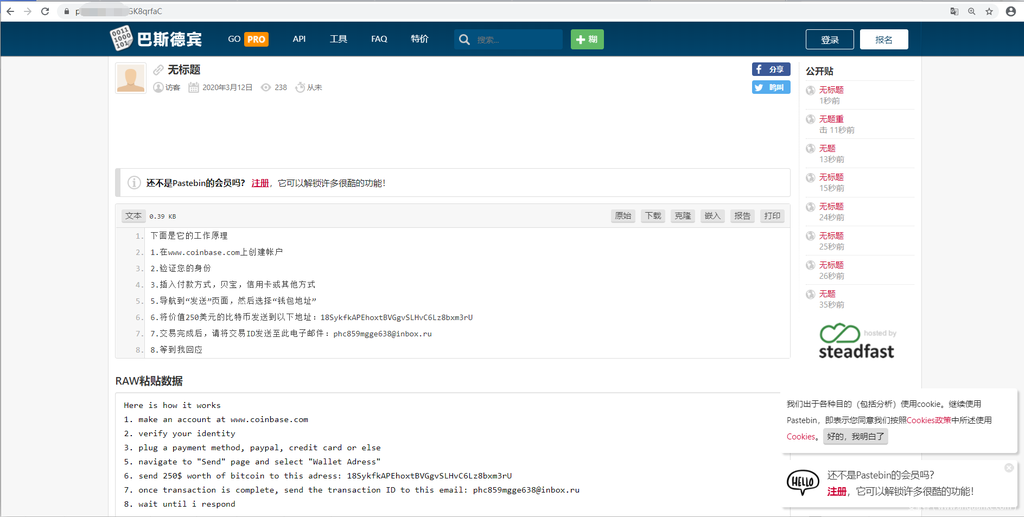Click the 打印 (print) paste button
The image size is (1024, 517).
point(772,216)
